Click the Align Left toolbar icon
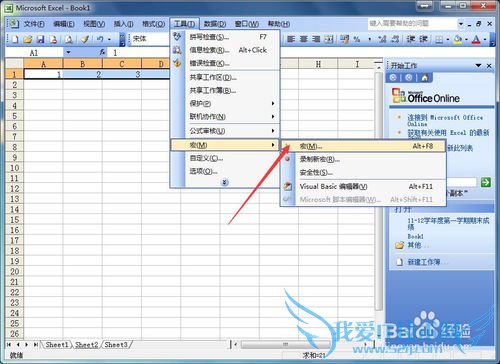The width and height of the screenshot is (500, 364). click(291, 39)
